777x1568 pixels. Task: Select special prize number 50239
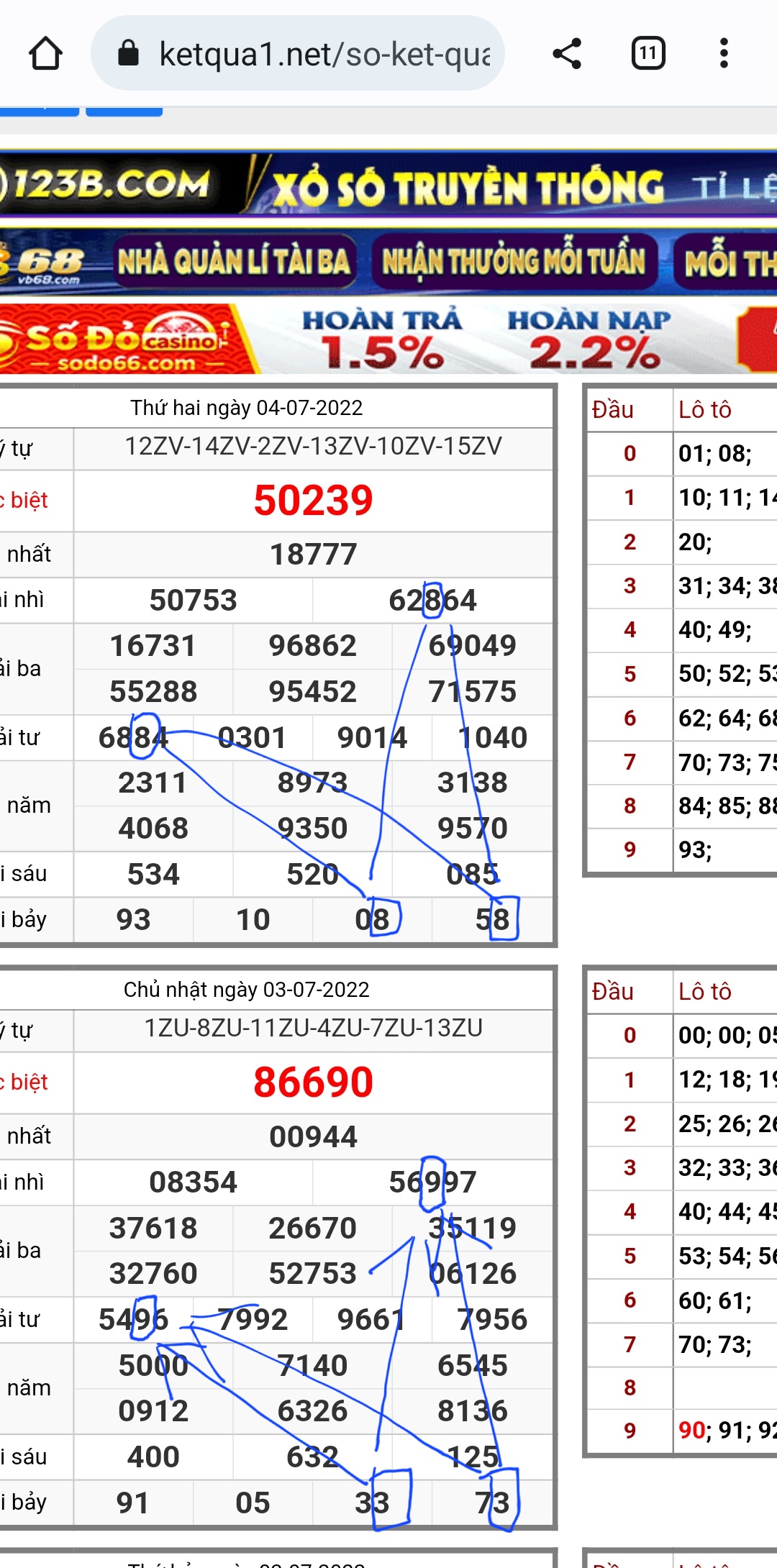314,501
